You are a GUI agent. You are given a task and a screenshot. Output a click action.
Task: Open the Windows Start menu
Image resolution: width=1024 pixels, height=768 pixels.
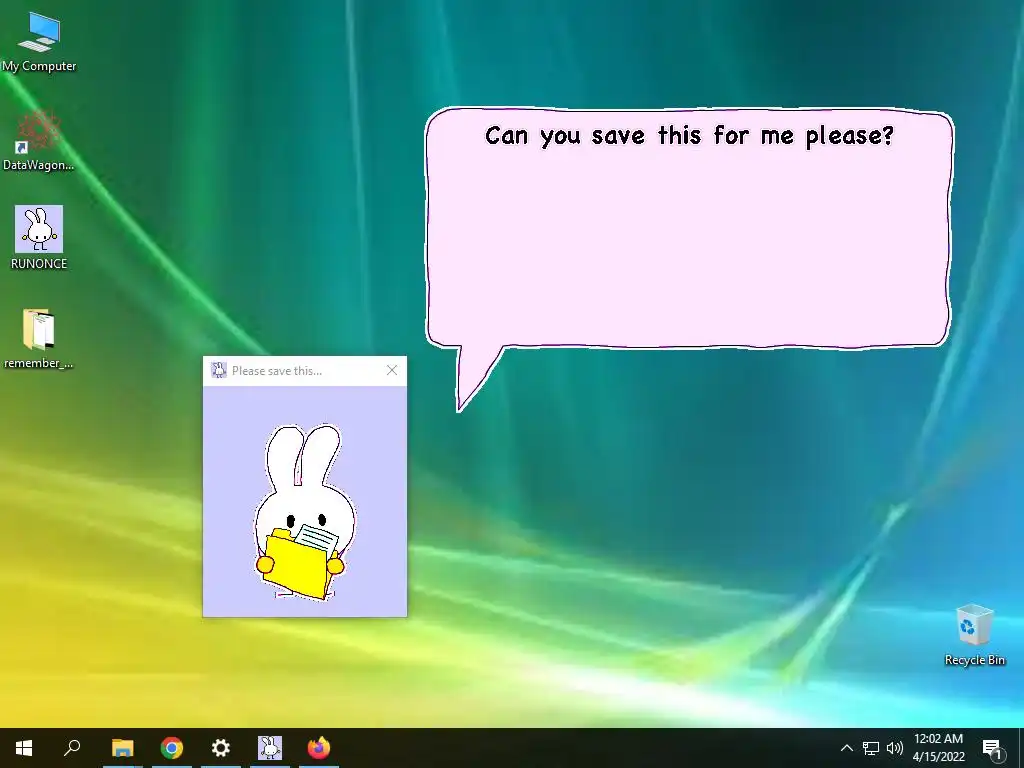pyautogui.click(x=24, y=748)
